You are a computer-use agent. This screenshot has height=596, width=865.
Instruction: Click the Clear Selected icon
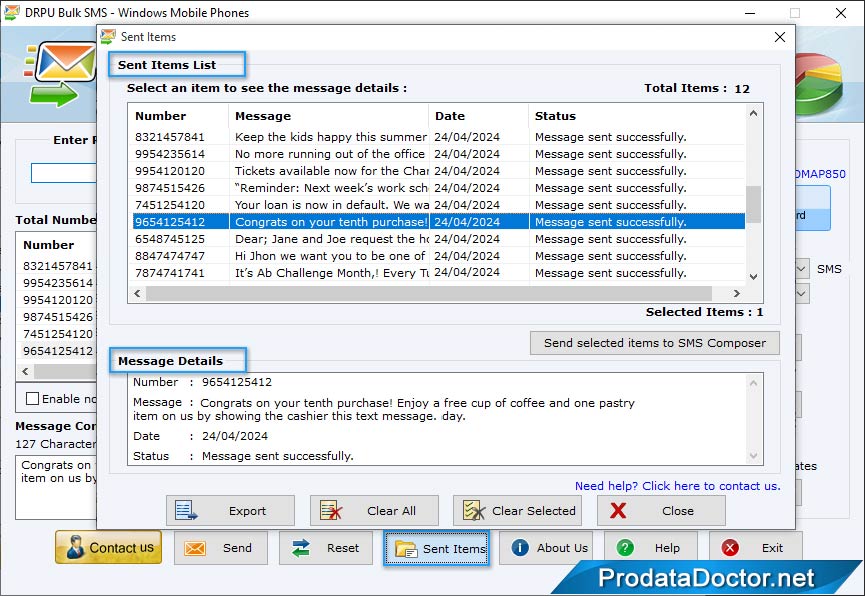474,510
